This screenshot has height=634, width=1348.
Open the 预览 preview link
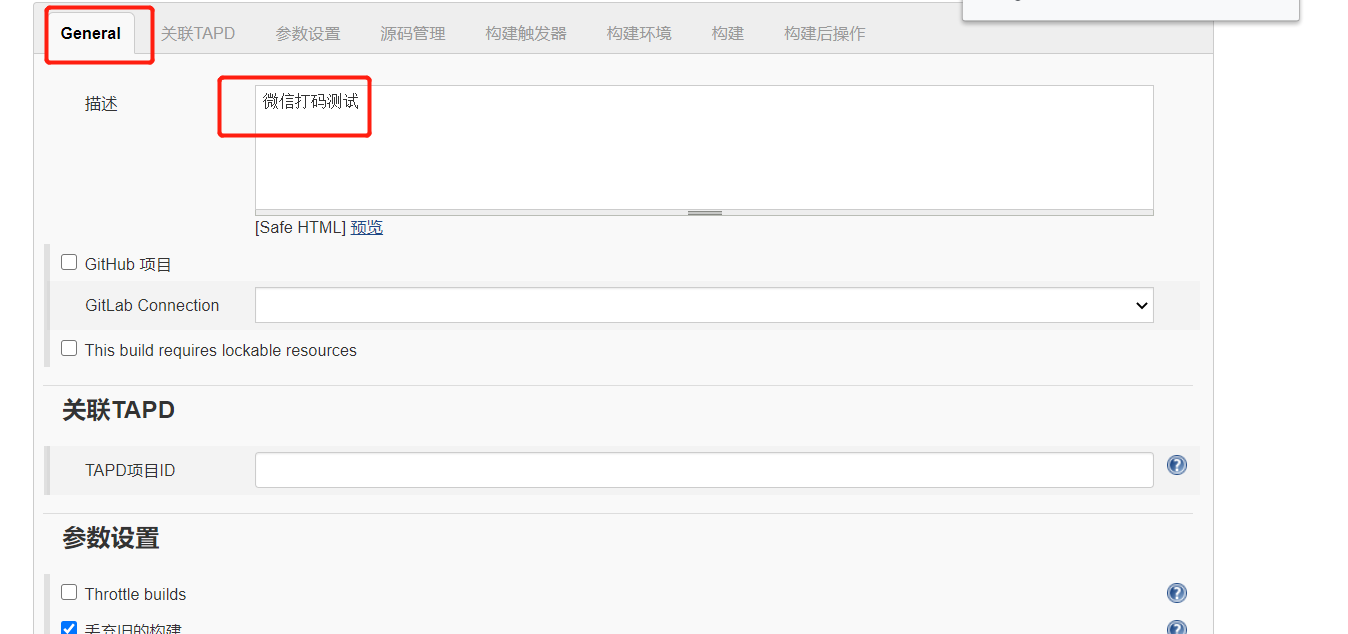pos(366,227)
